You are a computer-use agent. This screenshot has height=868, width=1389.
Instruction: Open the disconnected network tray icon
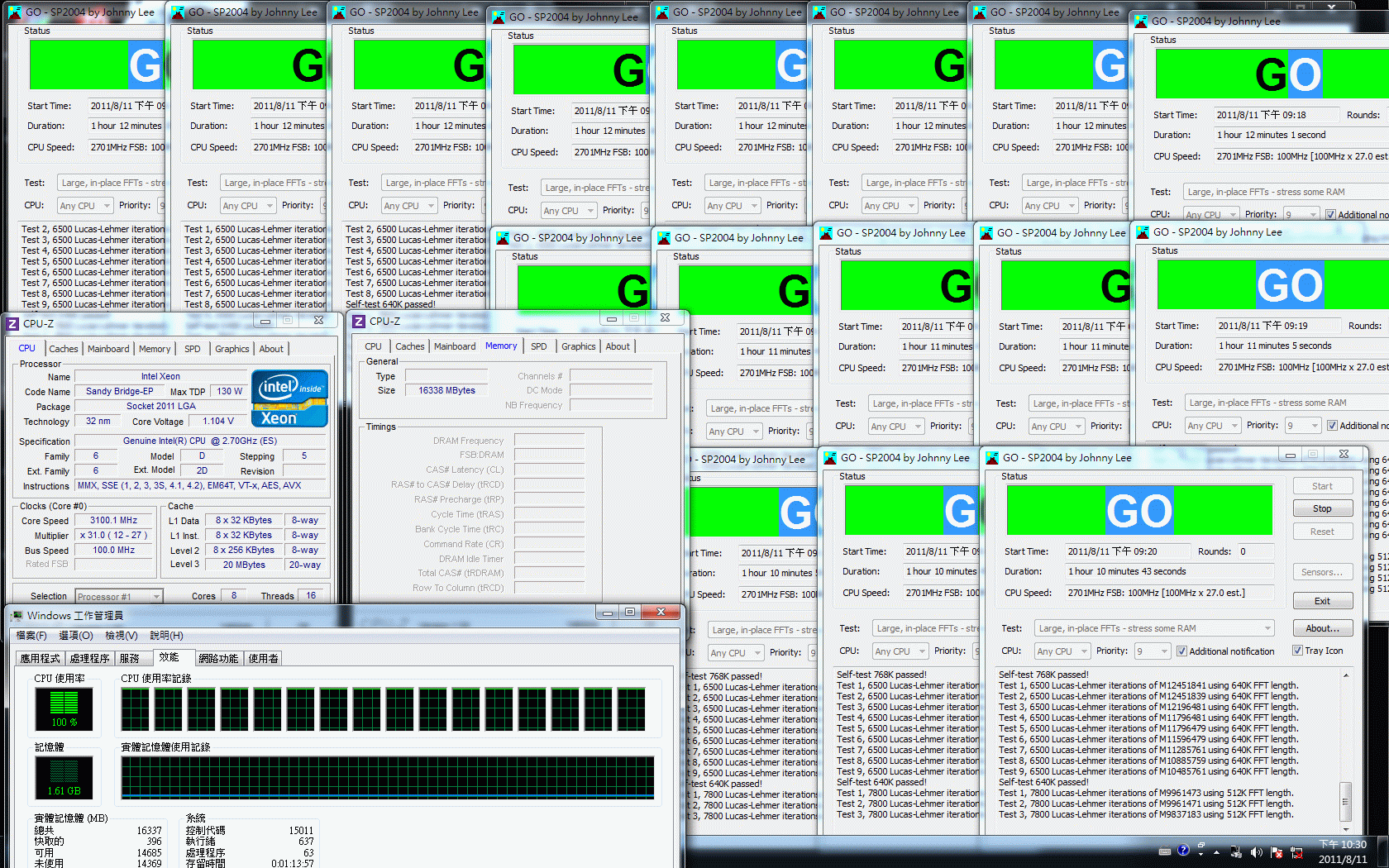point(1296,851)
